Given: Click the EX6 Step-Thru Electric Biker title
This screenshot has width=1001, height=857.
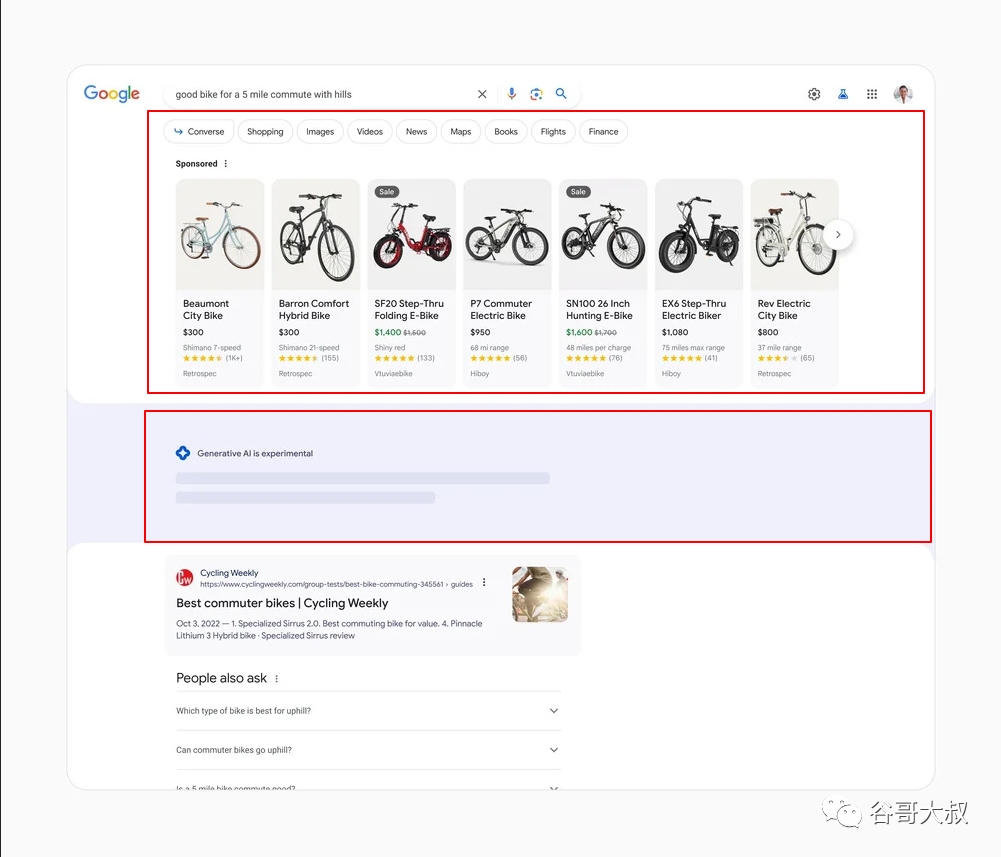Looking at the screenshot, I should [x=694, y=310].
